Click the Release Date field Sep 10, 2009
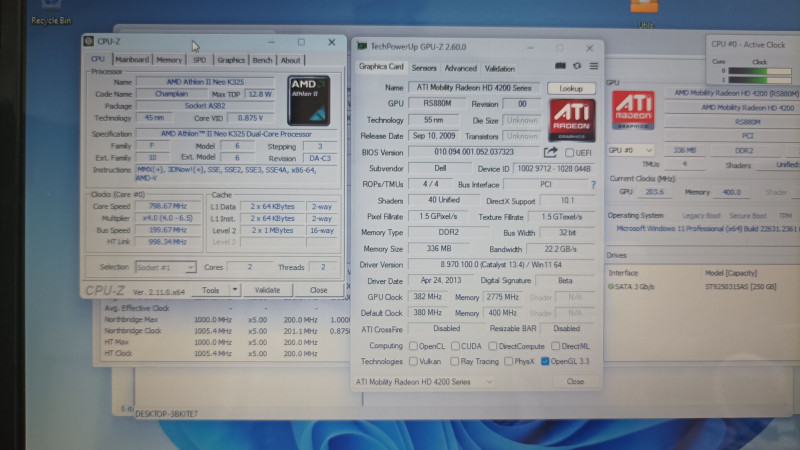 tap(434, 136)
